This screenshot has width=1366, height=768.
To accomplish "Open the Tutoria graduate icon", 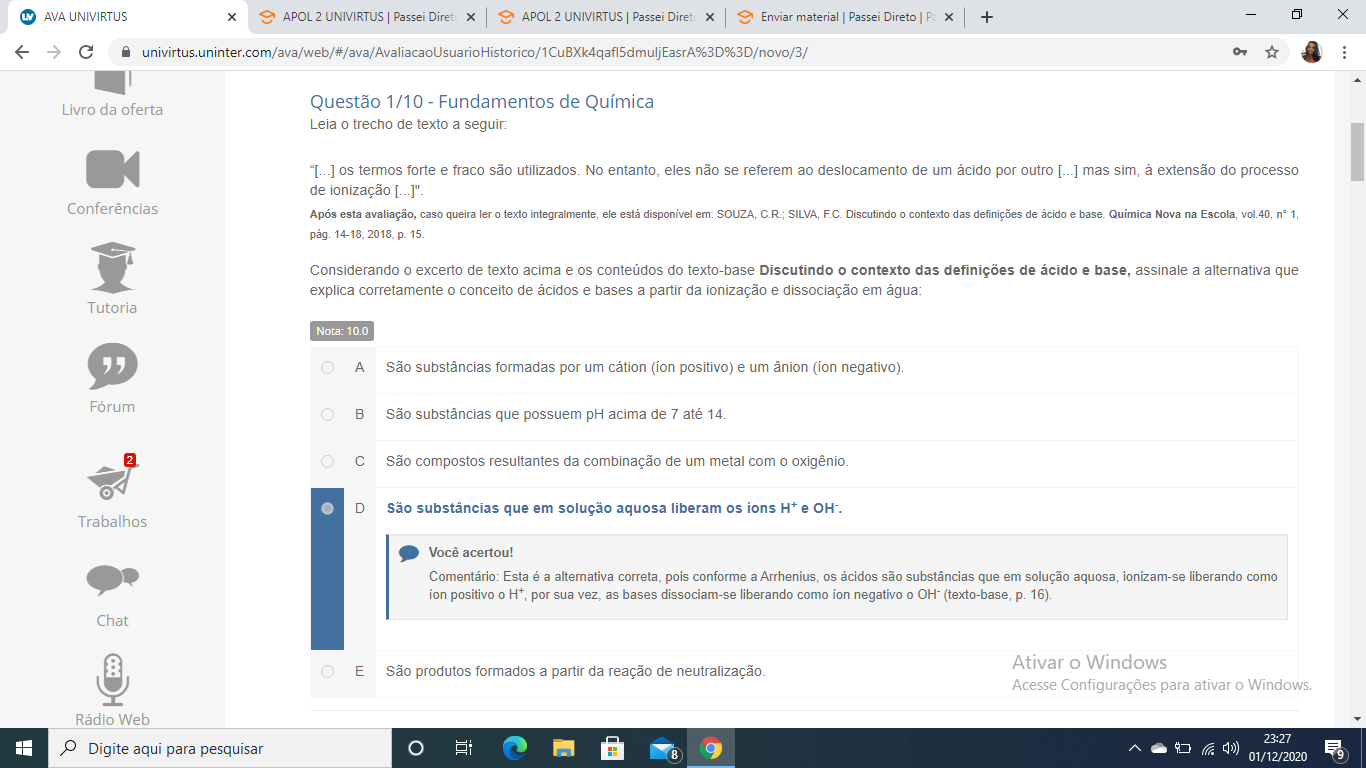I will point(112,267).
